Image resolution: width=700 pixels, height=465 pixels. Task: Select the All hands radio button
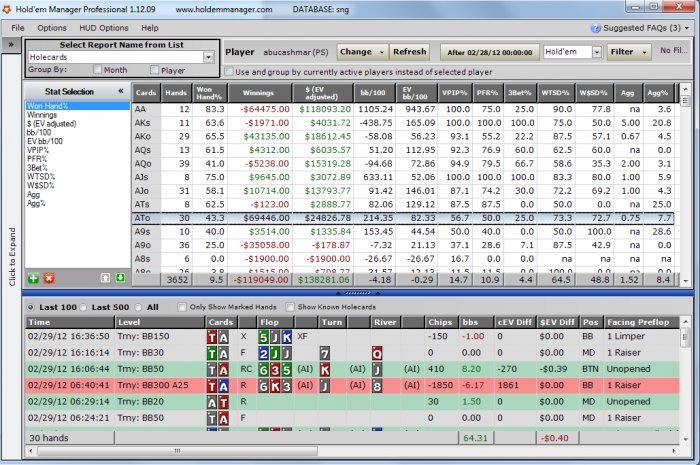138,307
